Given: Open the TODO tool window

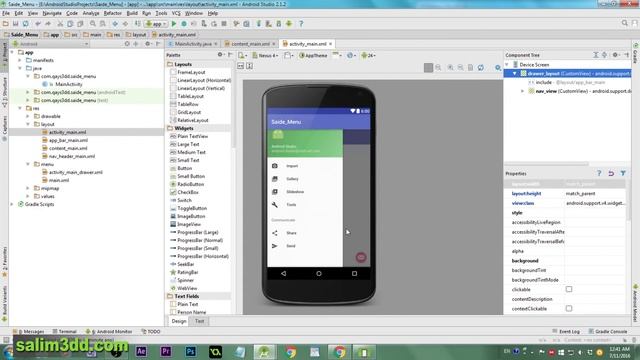Looking at the screenshot, I should 151,331.
